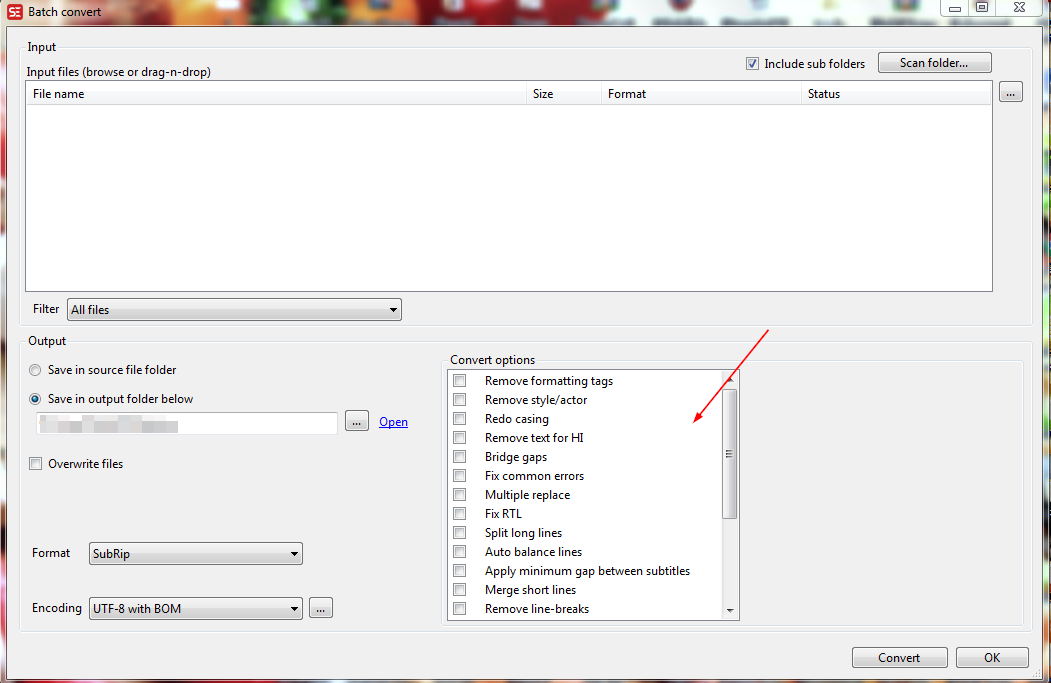Enable Include sub folders
The image size is (1051, 683).
[751, 63]
